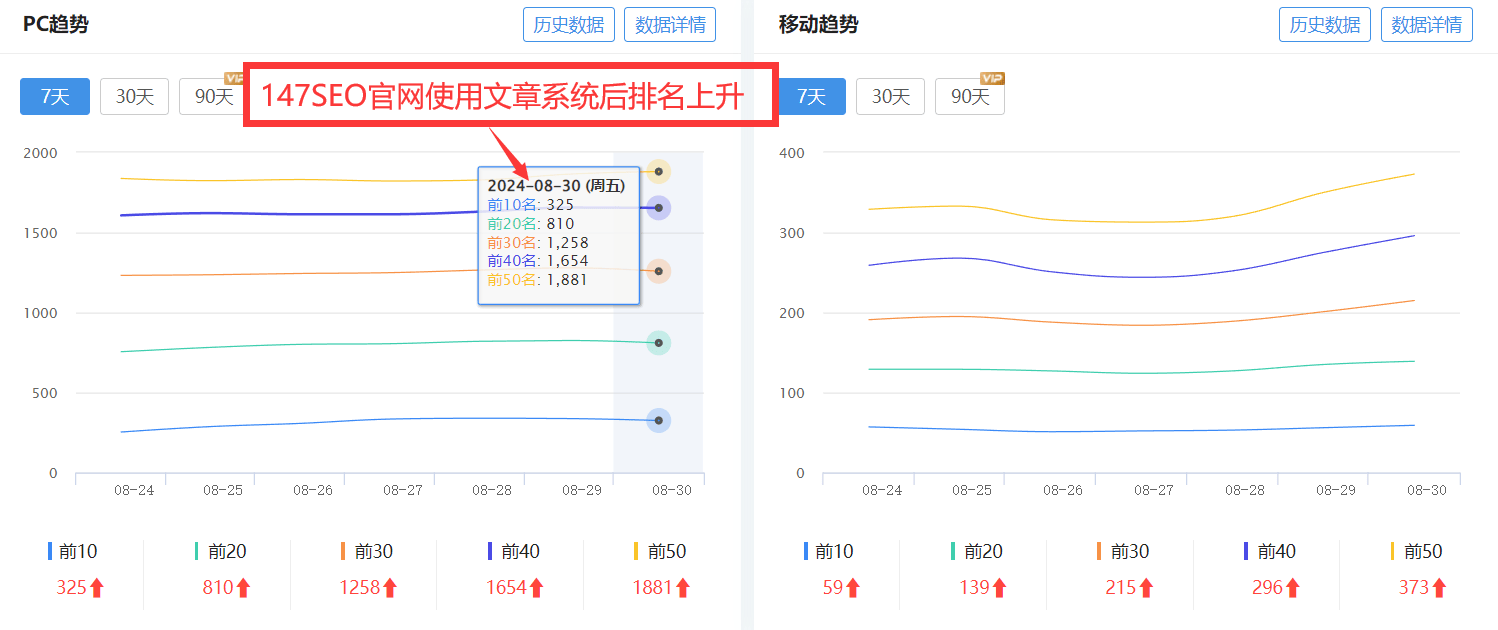Open 数据详情 in PC趋势 panel
The width and height of the screenshot is (1498, 630).
670,25
